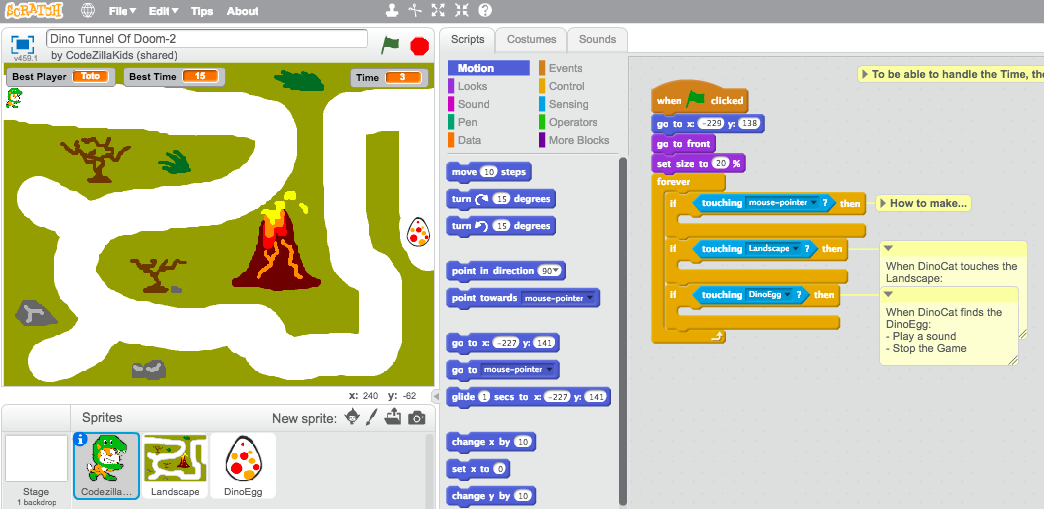Click the Block help question mark icon
This screenshot has width=1044, height=509.
tap(485, 10)
